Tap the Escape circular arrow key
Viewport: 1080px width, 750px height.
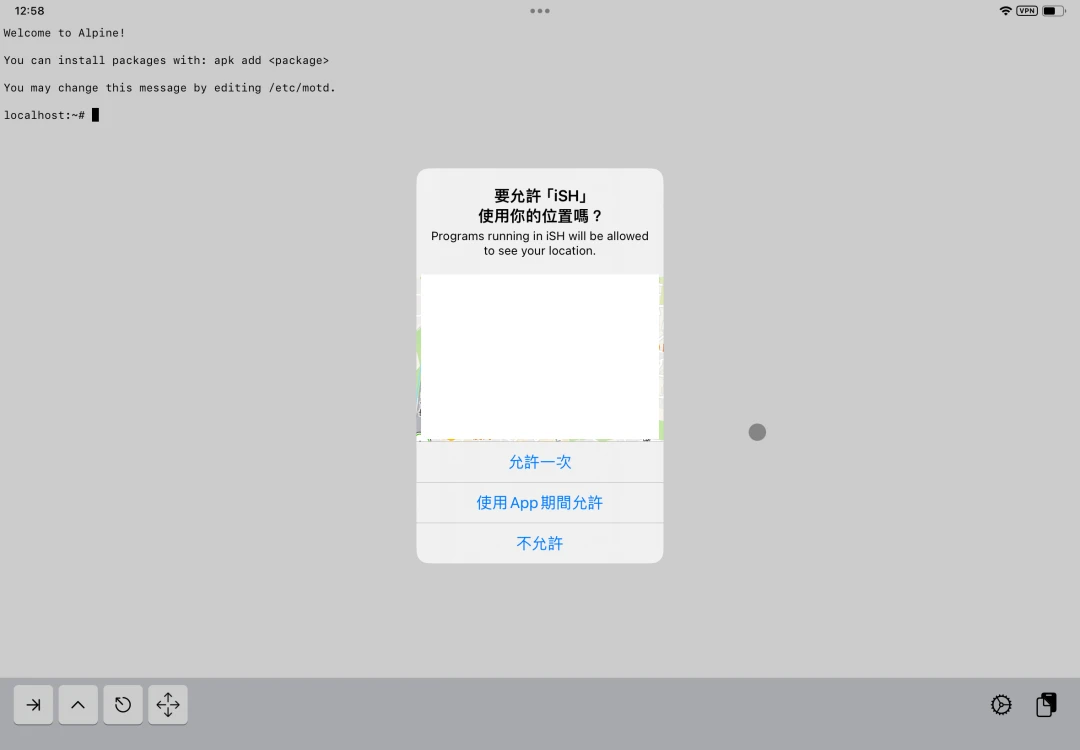[x=123, y=705]
